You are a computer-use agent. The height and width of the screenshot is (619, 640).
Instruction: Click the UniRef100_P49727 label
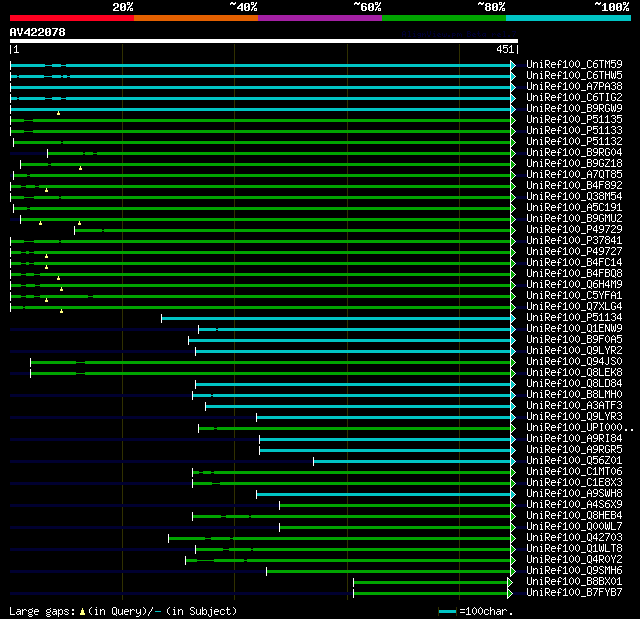coord(574,252)
